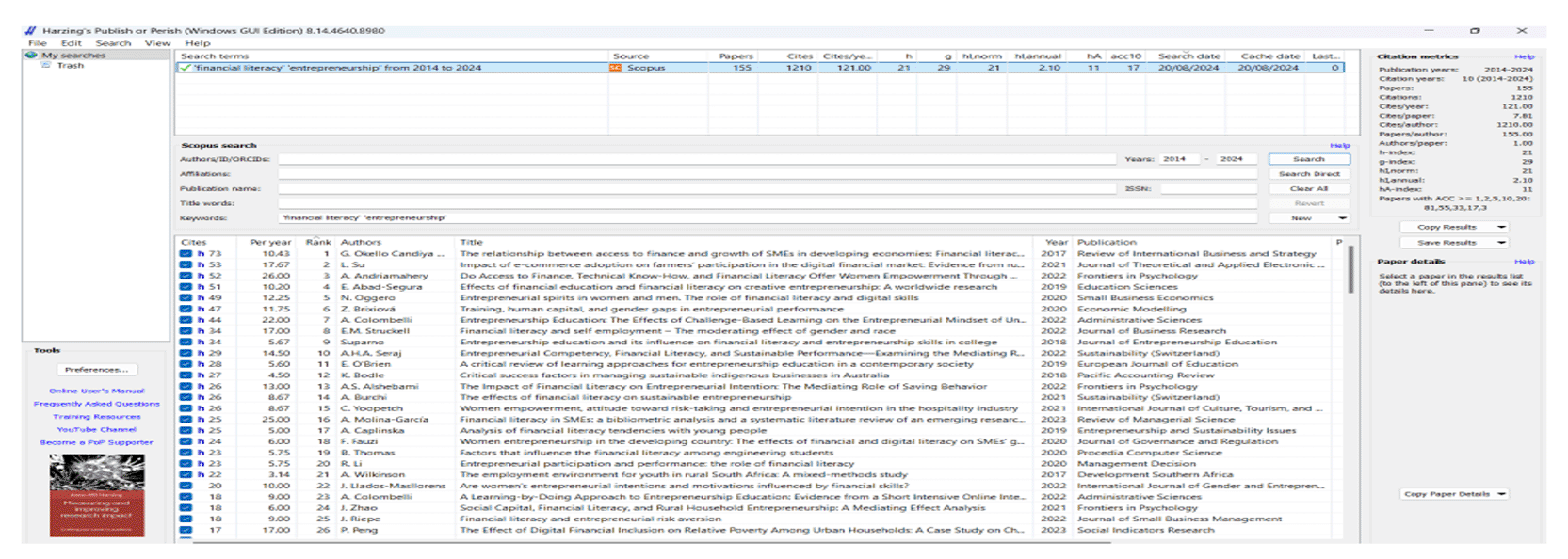This screenshot has width=1568, height=559.
Task: Click the orange Scopus source icon
Action: (616, 68)
